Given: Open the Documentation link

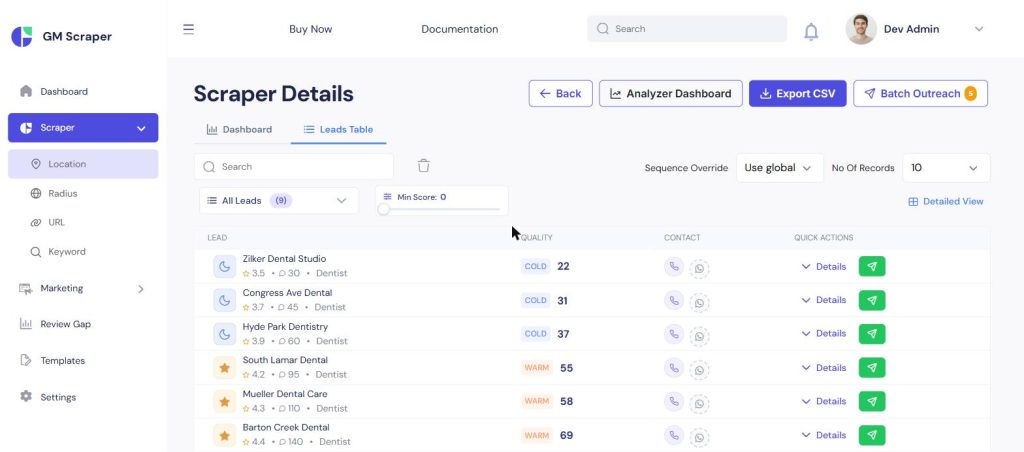Looking at the screenshot, I should [460, 29].
